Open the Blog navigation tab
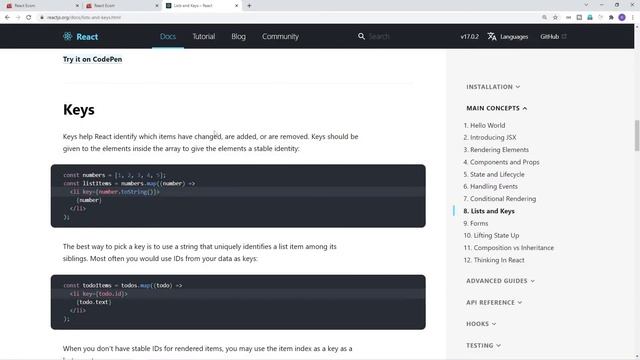This screenshot has height=360, width=640. [x=238, y=36]
